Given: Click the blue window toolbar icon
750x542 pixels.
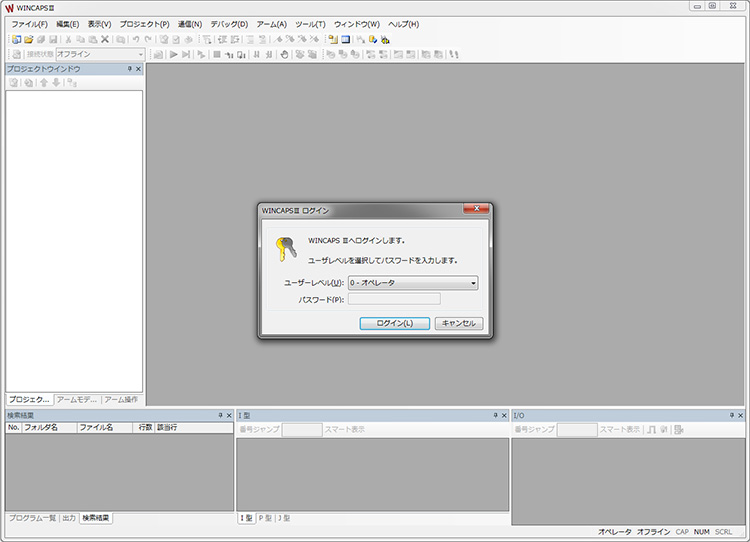Looking at the screenshot, I should [345, 40].
